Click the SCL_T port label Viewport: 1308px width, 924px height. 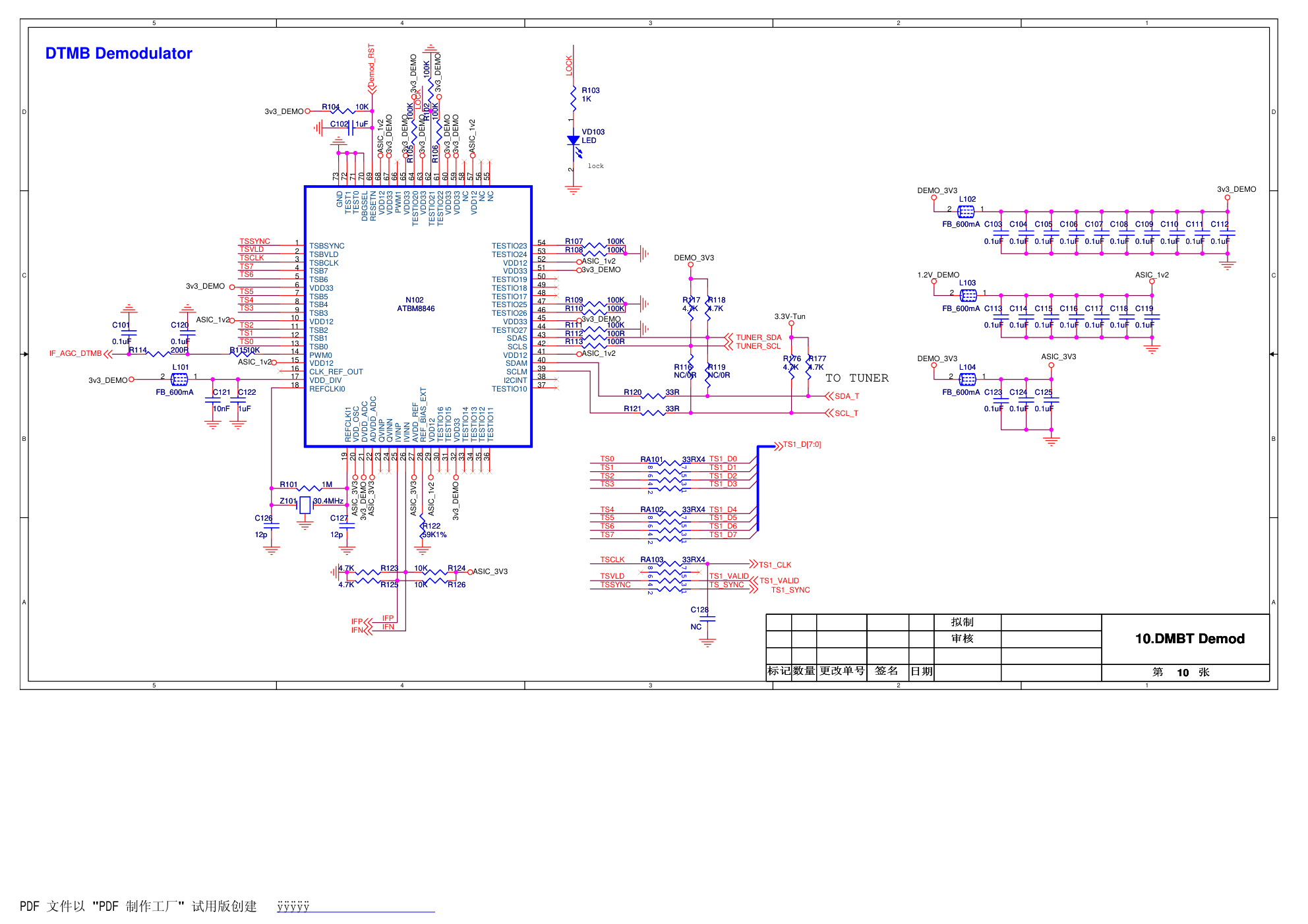pos(847,413)
